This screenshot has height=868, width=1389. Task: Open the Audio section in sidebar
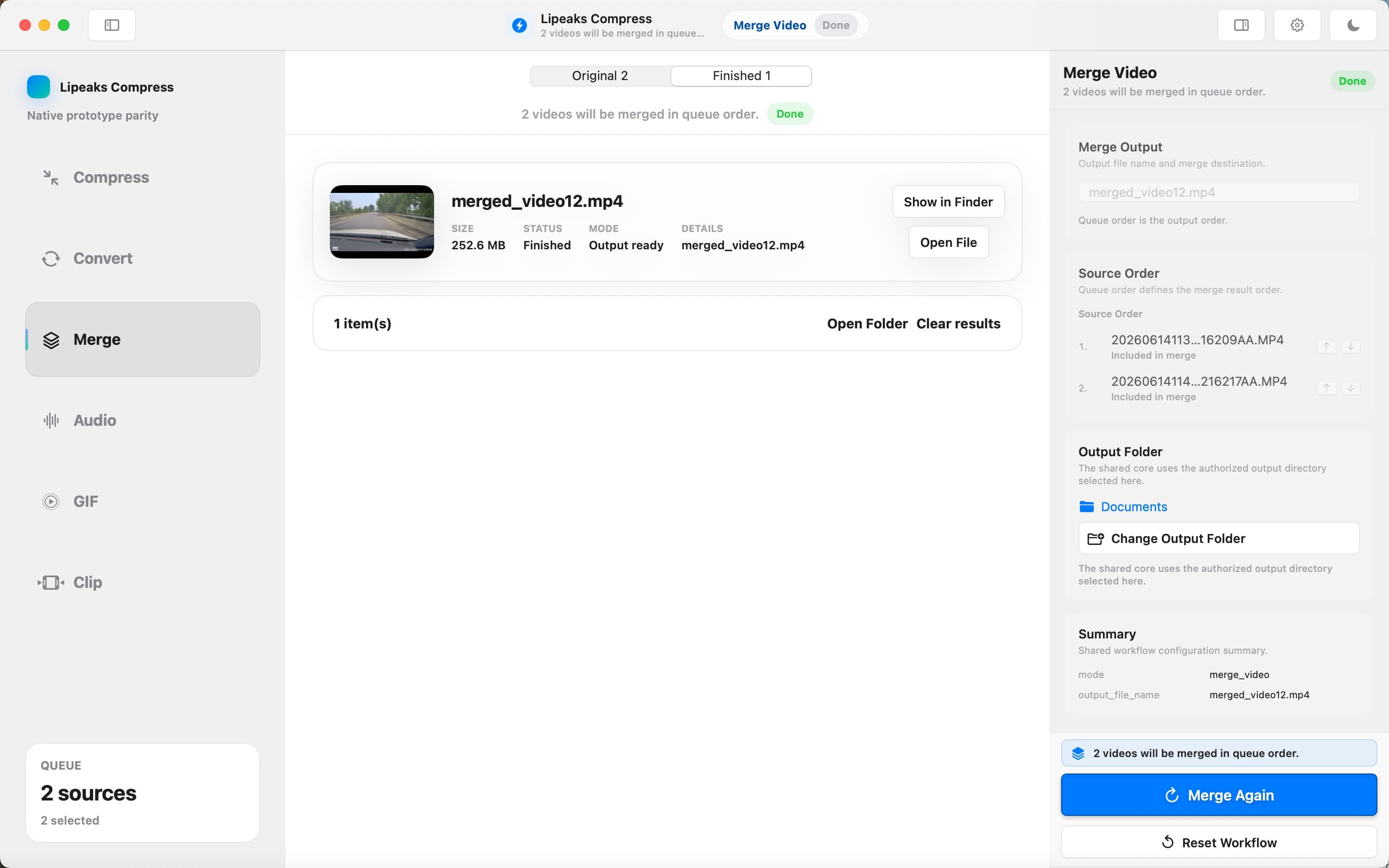(142, 420)
